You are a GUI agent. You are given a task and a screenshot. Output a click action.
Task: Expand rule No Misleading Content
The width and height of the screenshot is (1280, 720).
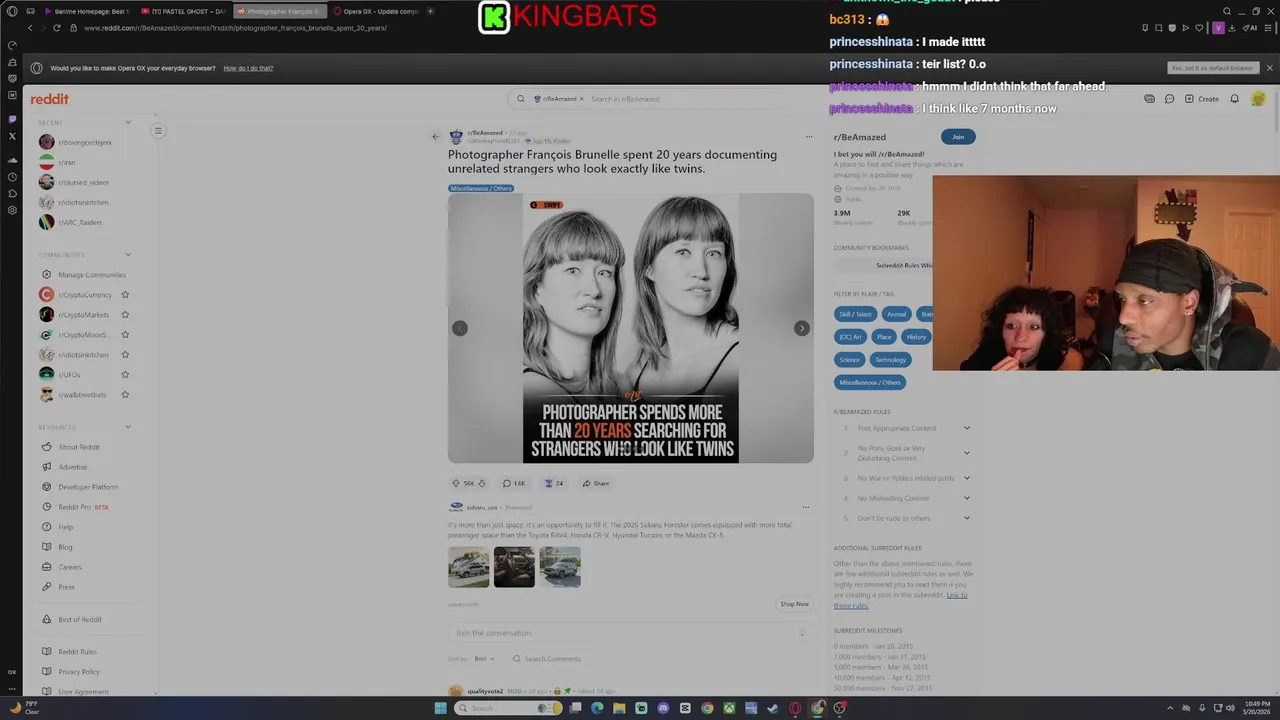[x=966, y=498]
